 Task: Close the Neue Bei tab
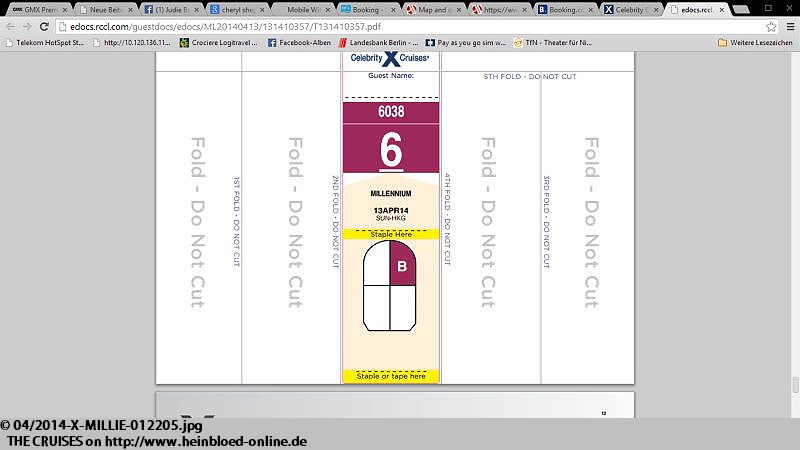pos(131,10)
